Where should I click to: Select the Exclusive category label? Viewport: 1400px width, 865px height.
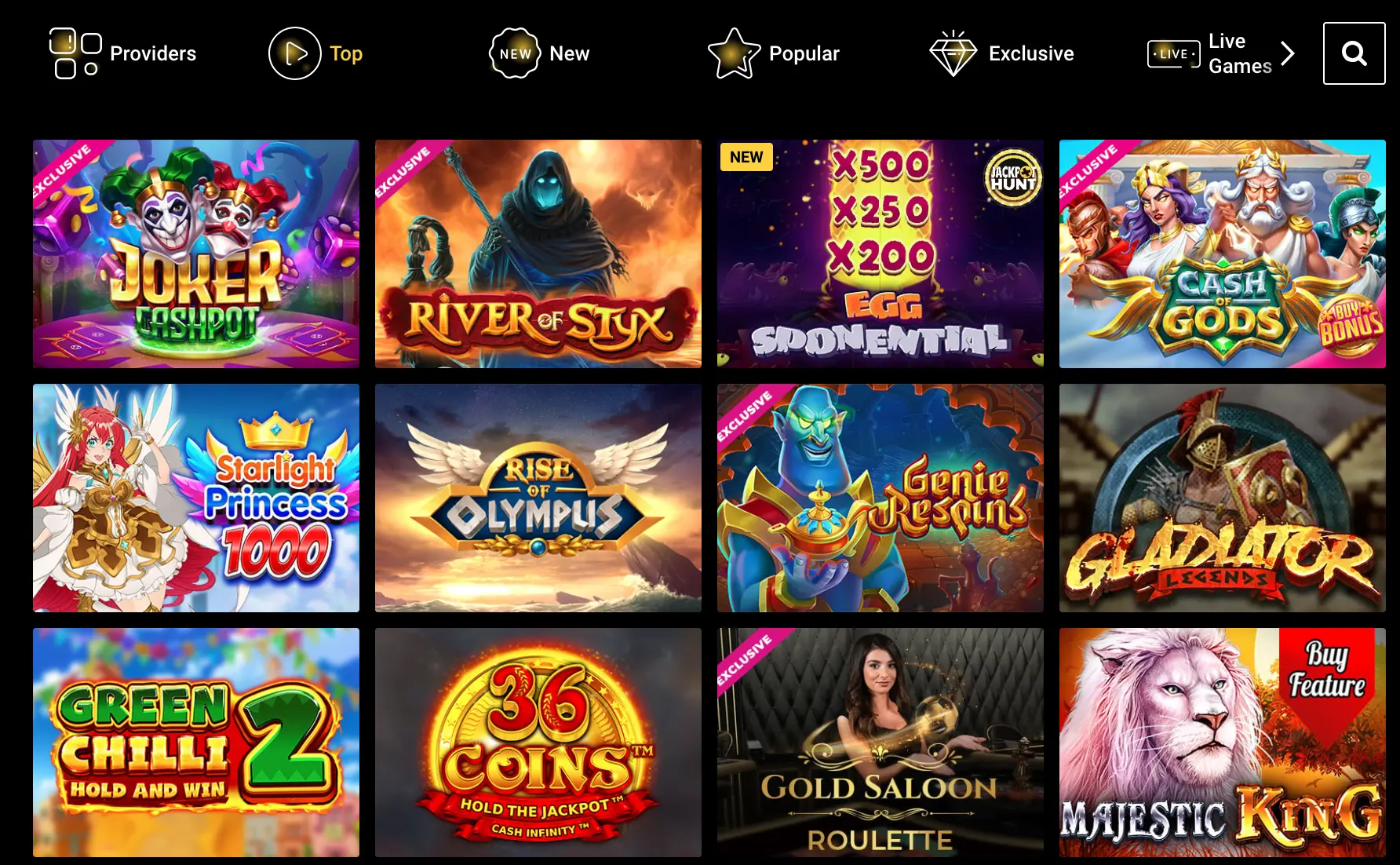pyautogui.click(x=1031, y=53)
